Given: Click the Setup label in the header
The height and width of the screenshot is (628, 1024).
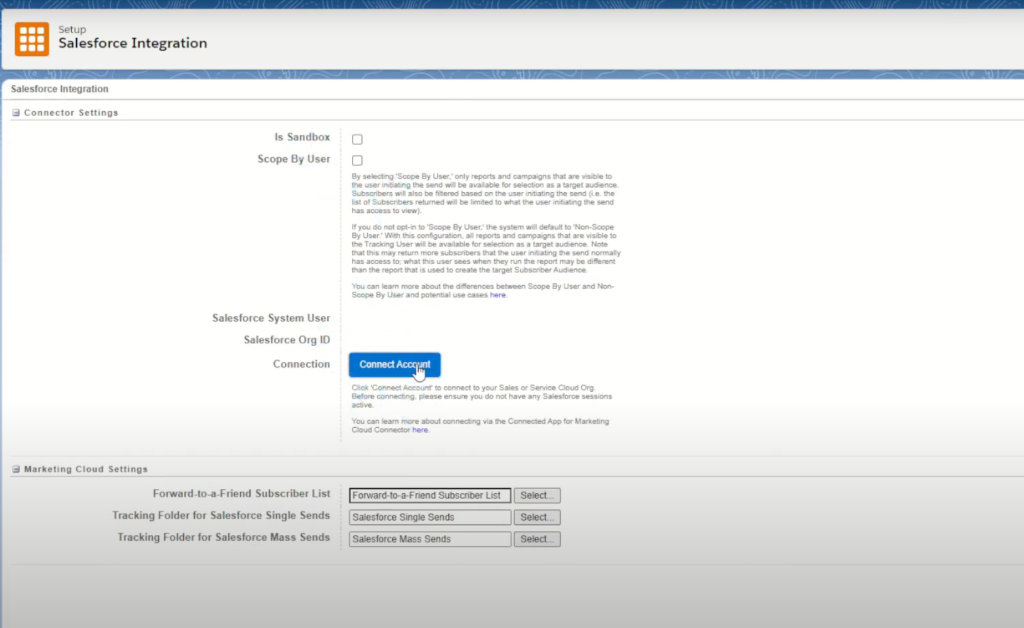Looking at the screenshot, I should tap(72, 30).
